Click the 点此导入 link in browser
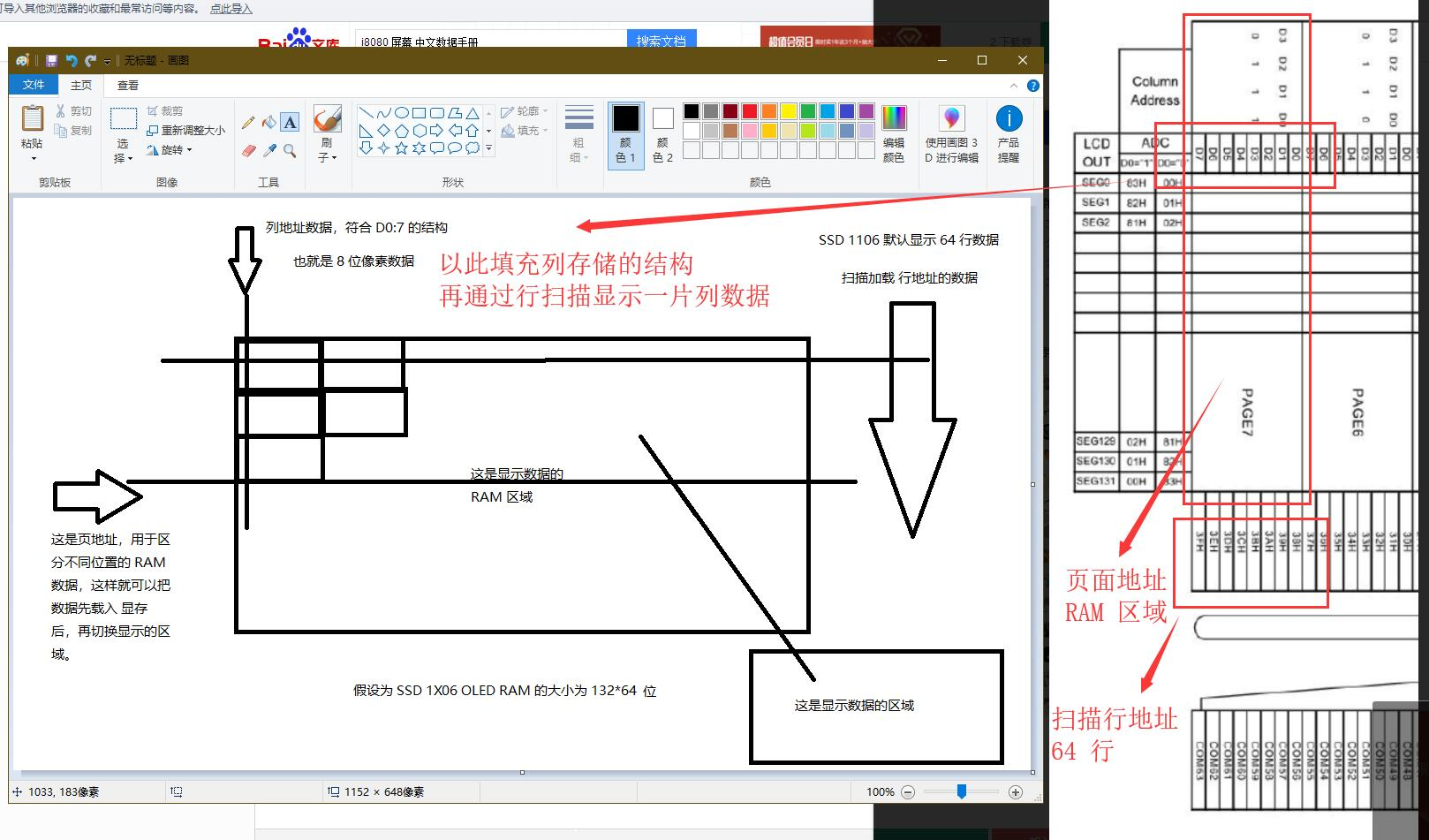This screenshot has height=840, width=1429. coord(231,9)
